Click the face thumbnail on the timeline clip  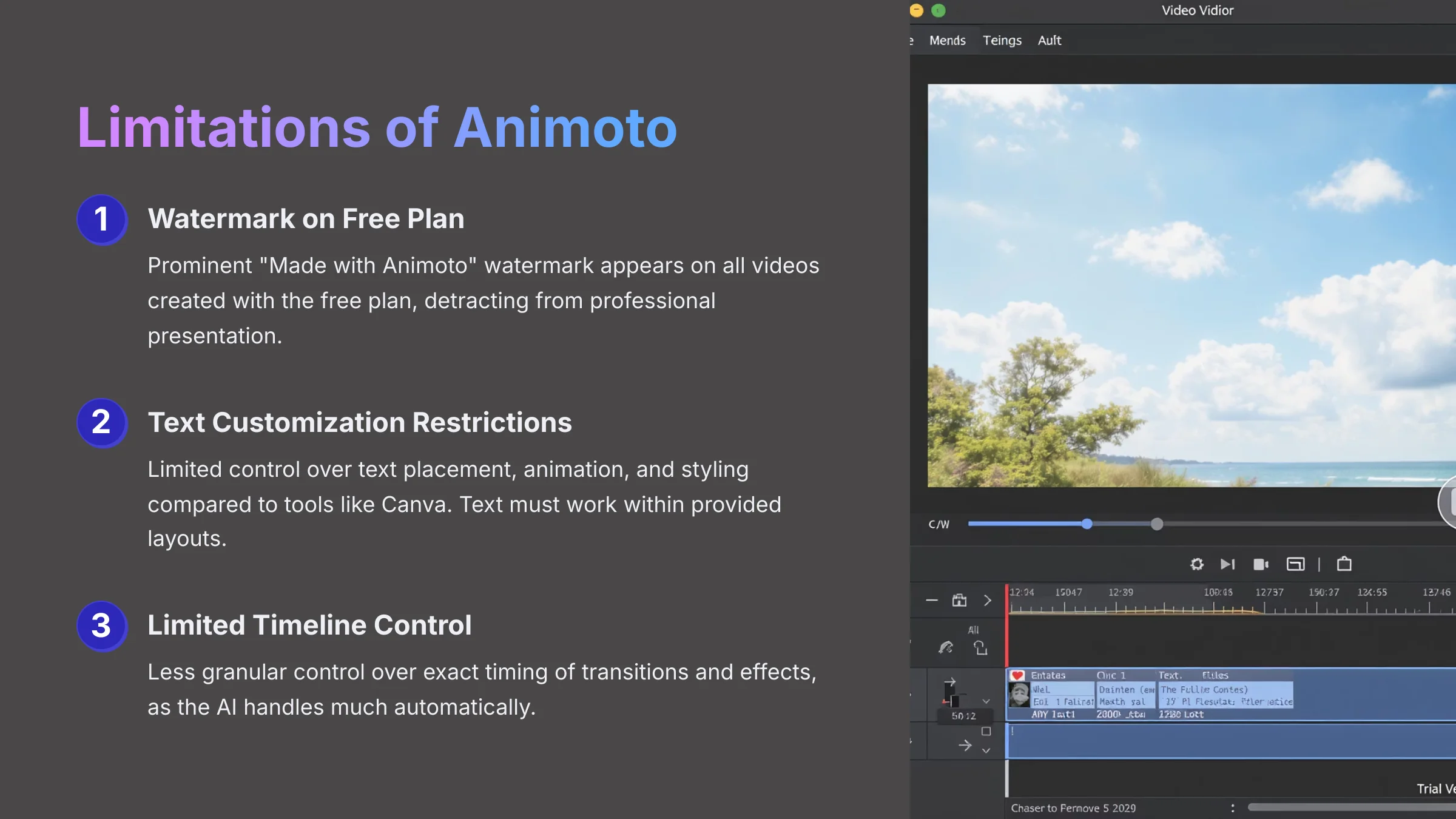[1019, 695]
